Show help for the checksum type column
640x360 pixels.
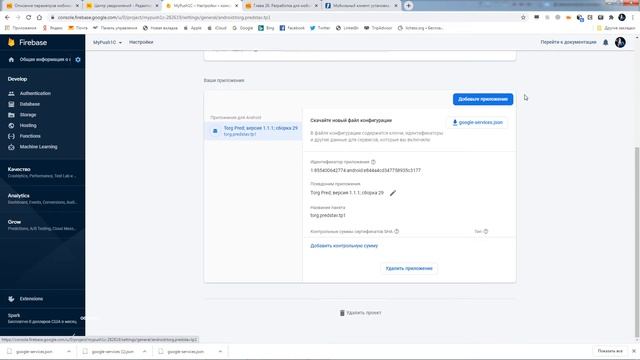486,231
